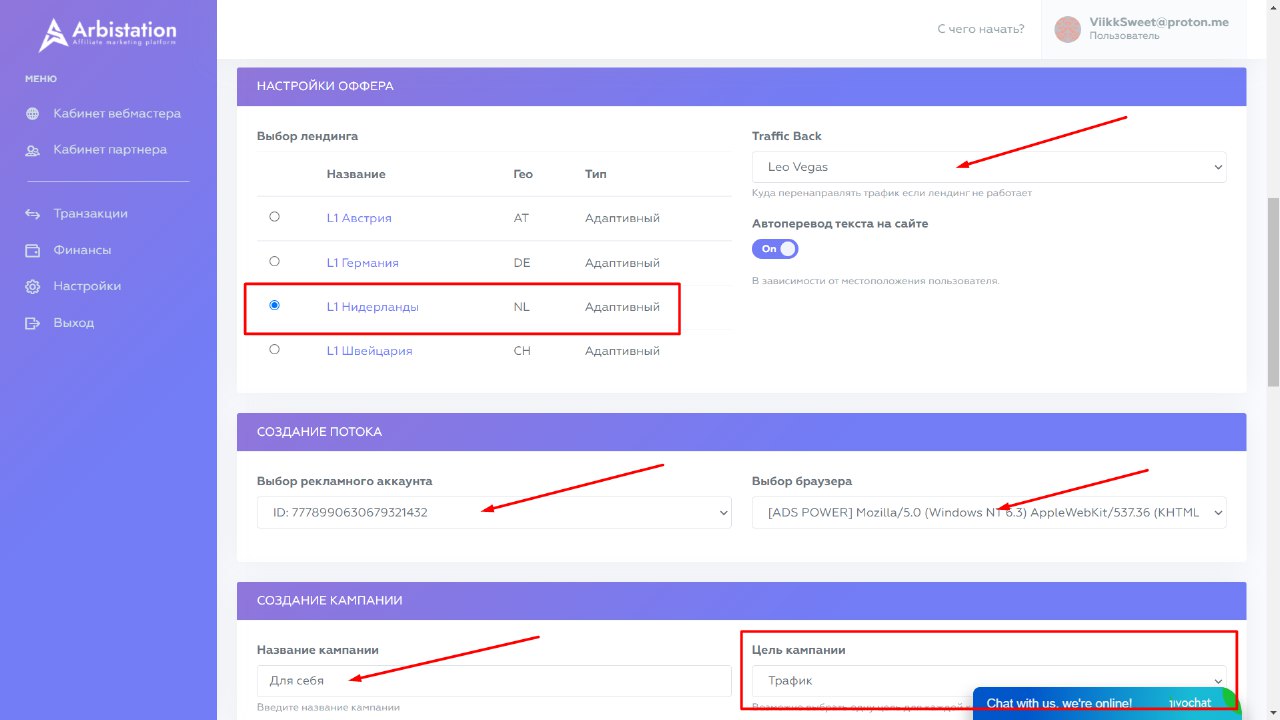Select the L1 Швейцария landing radio button

(275, 350)
